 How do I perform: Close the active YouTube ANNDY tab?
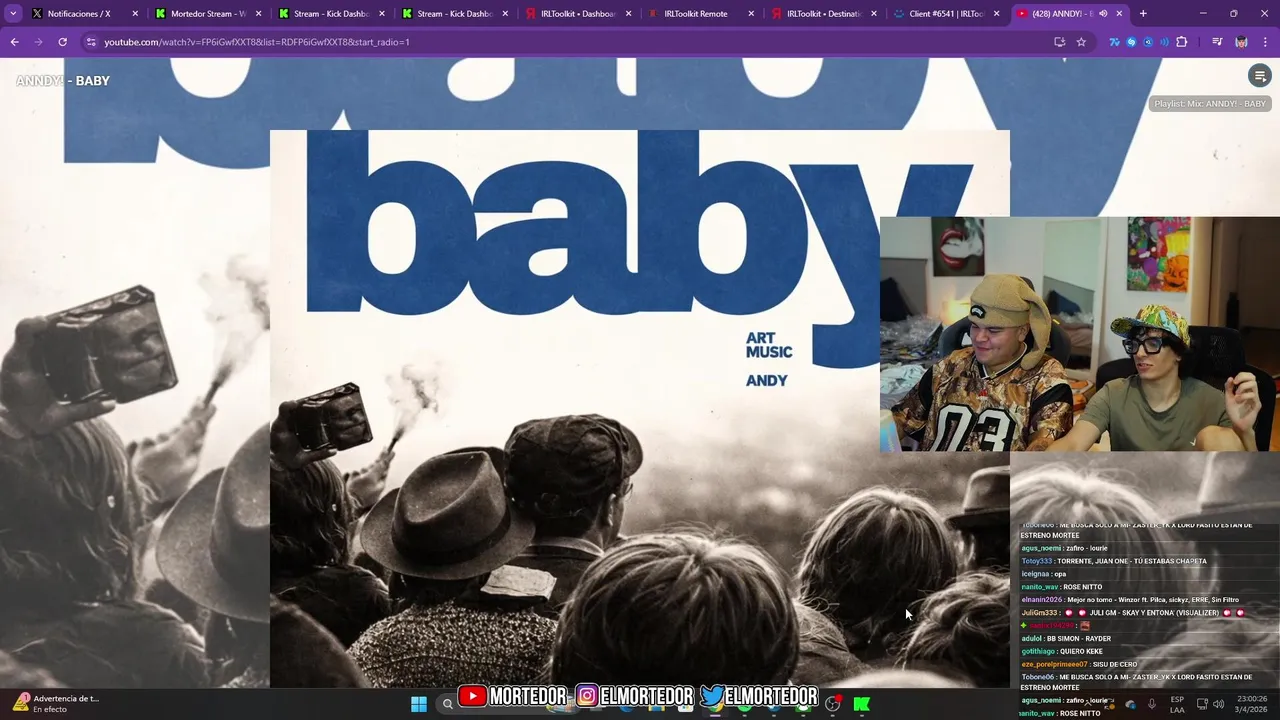(1119, 14)
